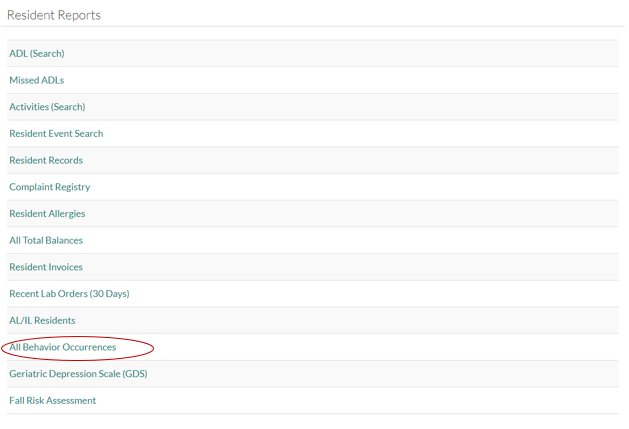Go to Resident Event Search
629x429 pixels.
[56, 133]
